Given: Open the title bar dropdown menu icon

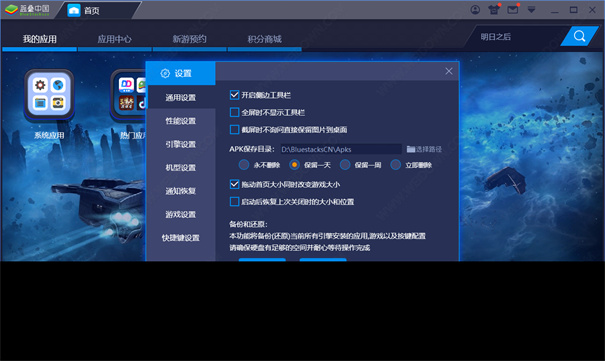Looking at the screenshot, I should (x=531, y=10).
